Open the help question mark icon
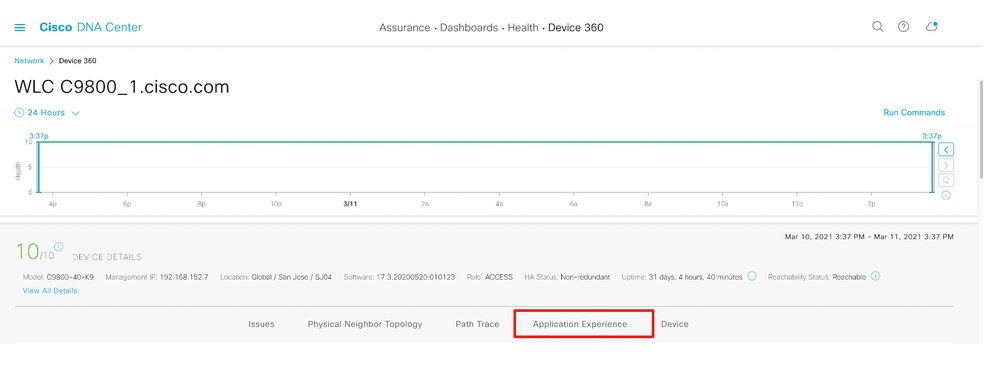Screen dimensions: 998x373 click(x=903, y=27)
